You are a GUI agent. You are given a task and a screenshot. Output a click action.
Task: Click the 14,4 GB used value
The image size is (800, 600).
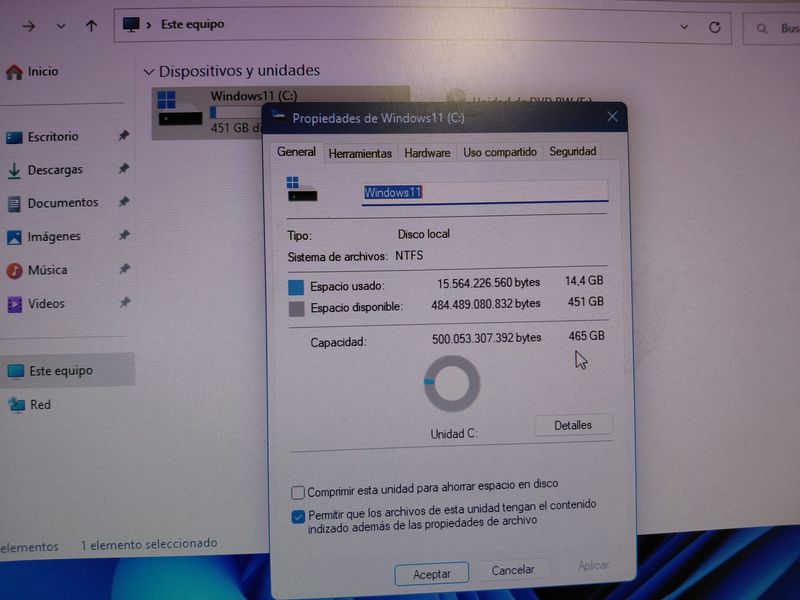(x=584, y=281)
